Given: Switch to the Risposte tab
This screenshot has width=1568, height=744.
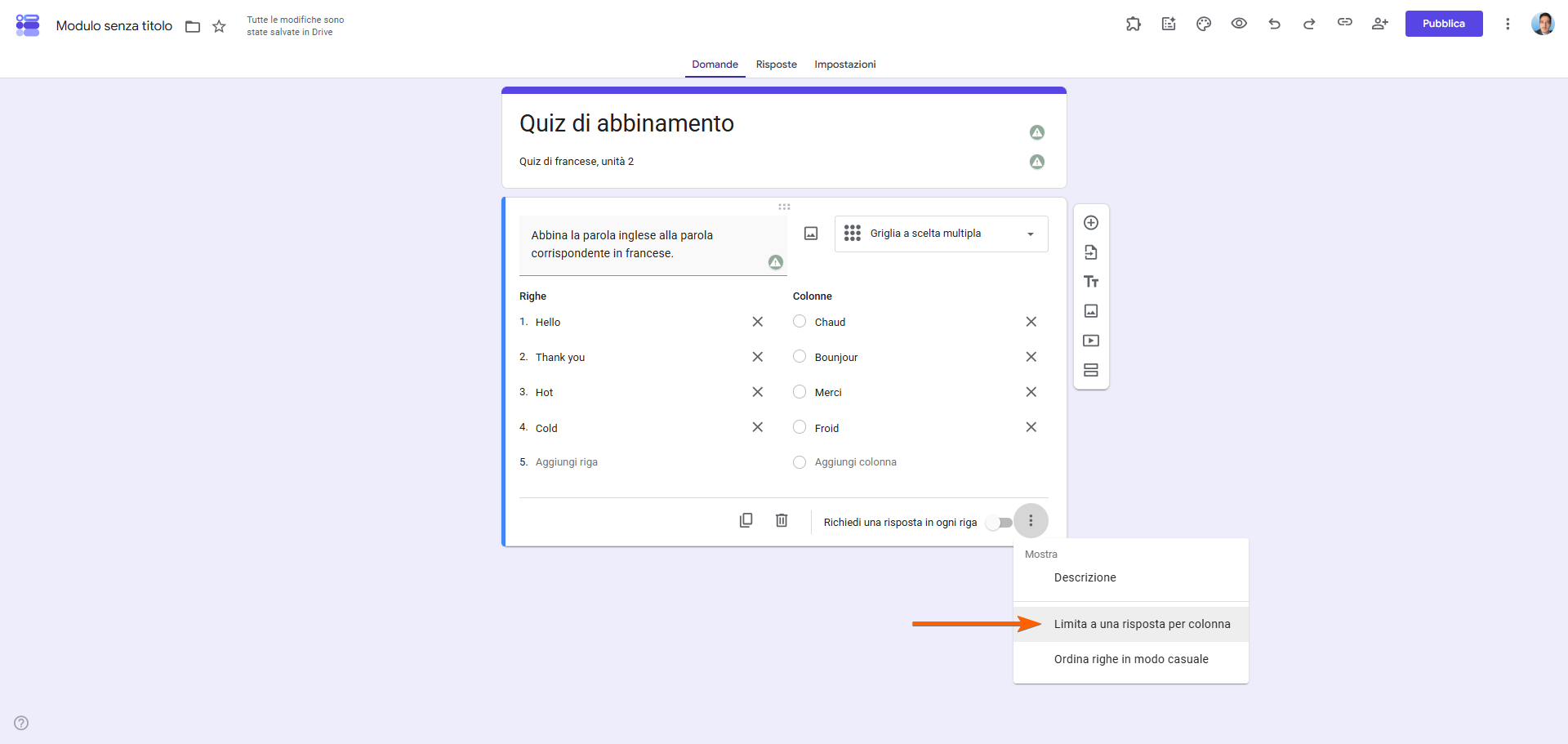Looking at the screenshot, I should click(x=776, y=65).
